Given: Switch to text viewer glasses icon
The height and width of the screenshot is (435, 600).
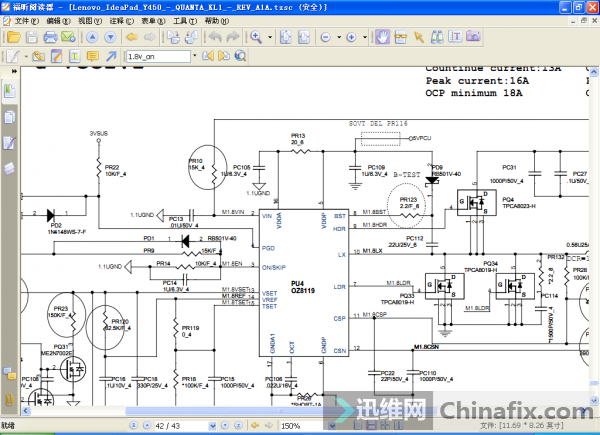Looking at the screenshot, I should click(x=401, y=37).
